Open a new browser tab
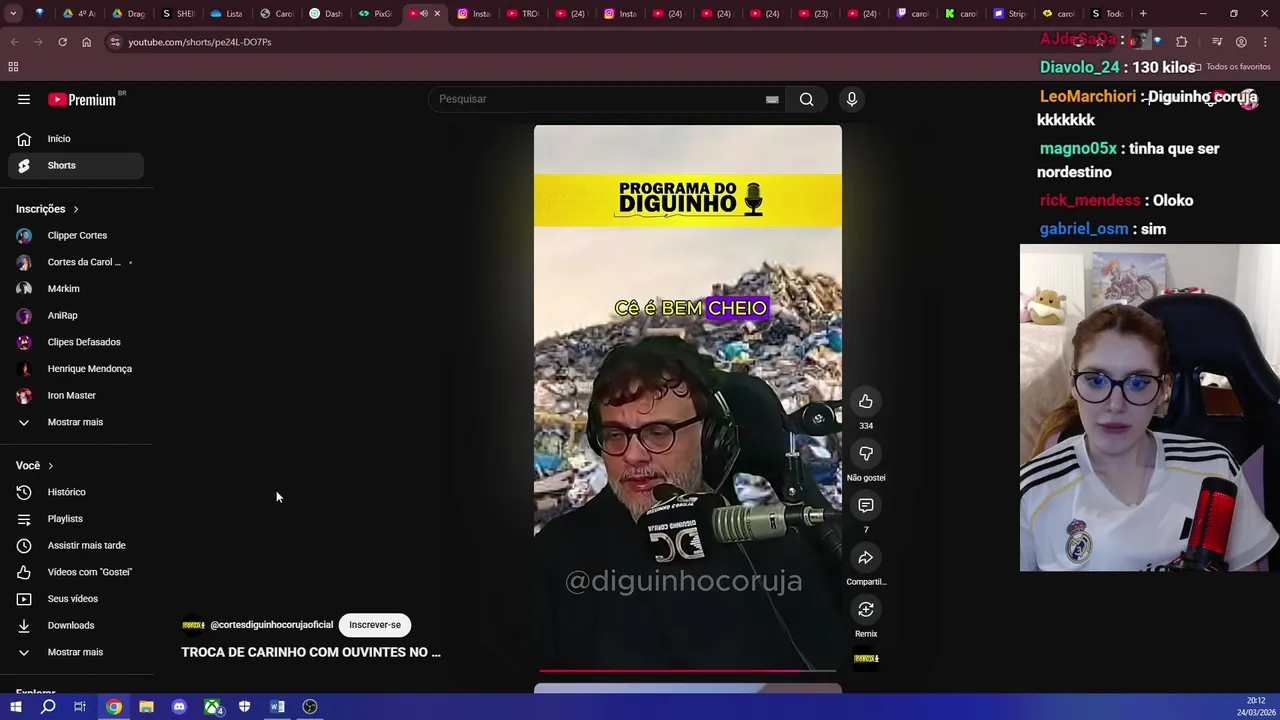Viewport: 1280px width, 720px height. [1143, 14]
